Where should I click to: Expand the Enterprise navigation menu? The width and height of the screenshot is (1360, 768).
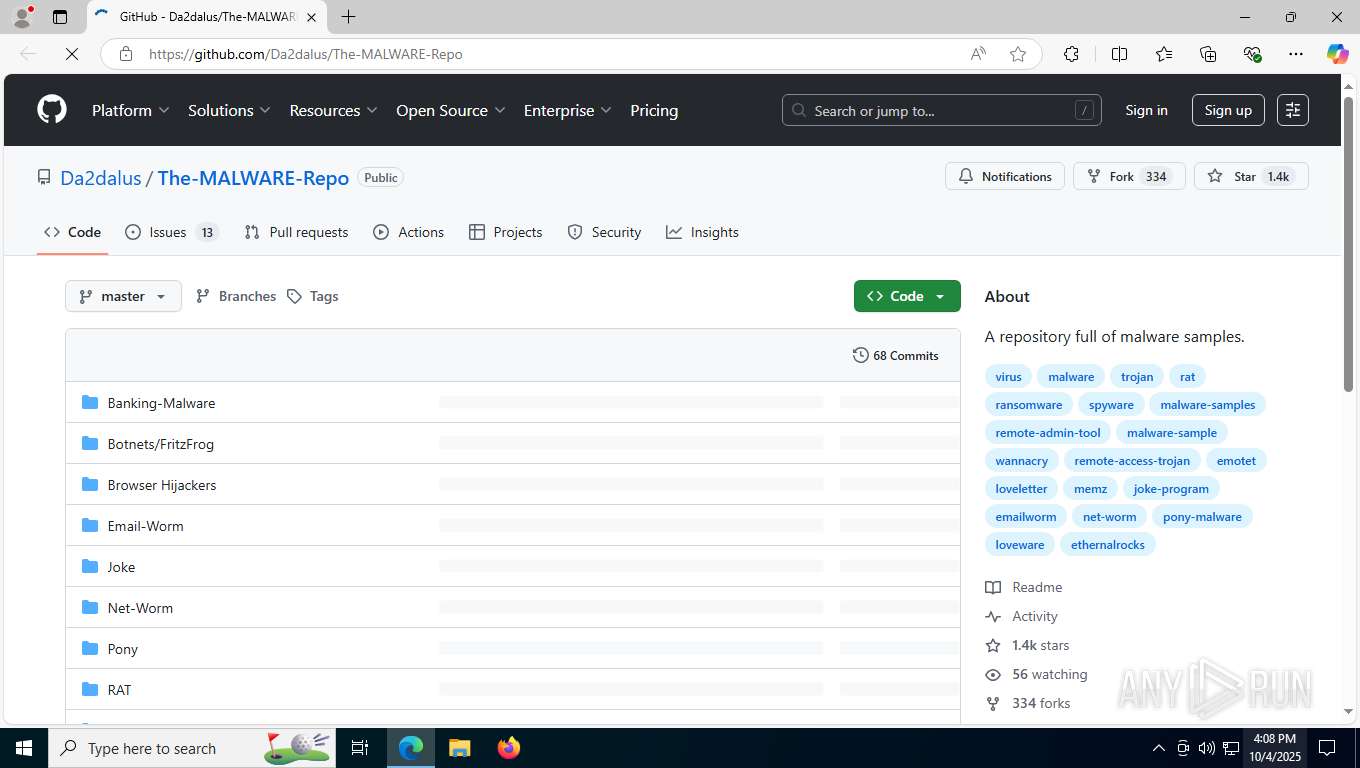pyautogui.click(x=568, y=110)
